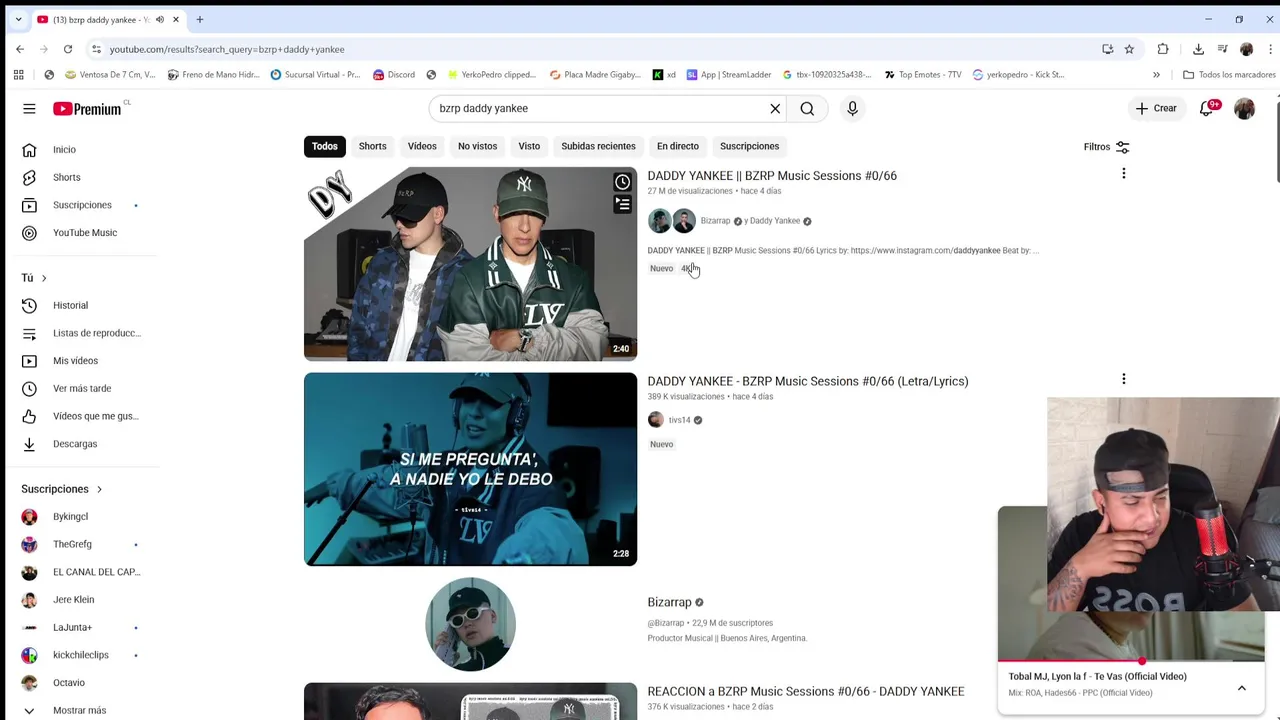Viewport: 1280px width, 720px height.
Task: Expand the Suscripciones heading chevron
Action: (99, 489)
